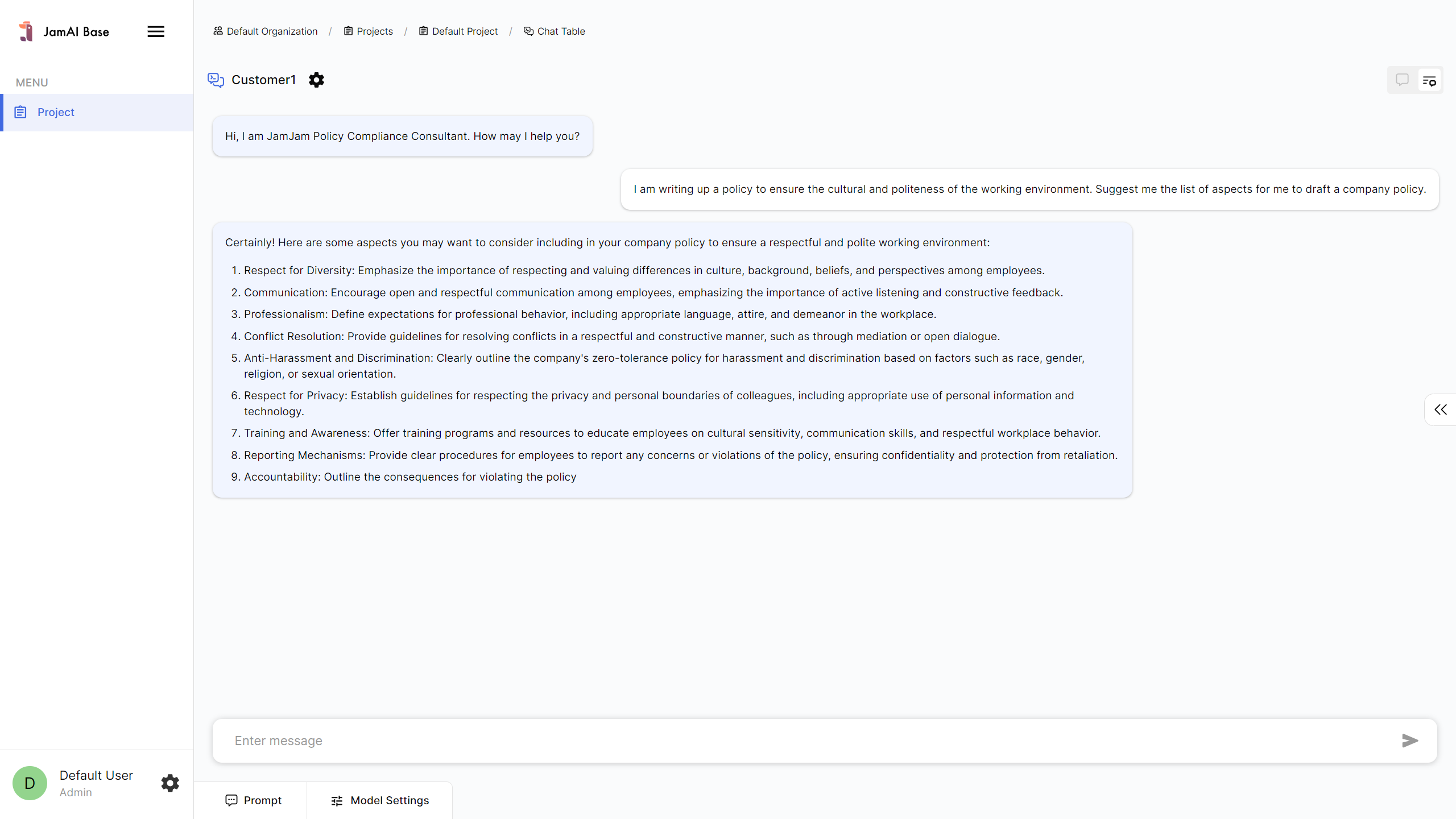Viewport: 1456px width, 819px height.
Task: Expand the Model Settings panel
Action: coord(380,800)
